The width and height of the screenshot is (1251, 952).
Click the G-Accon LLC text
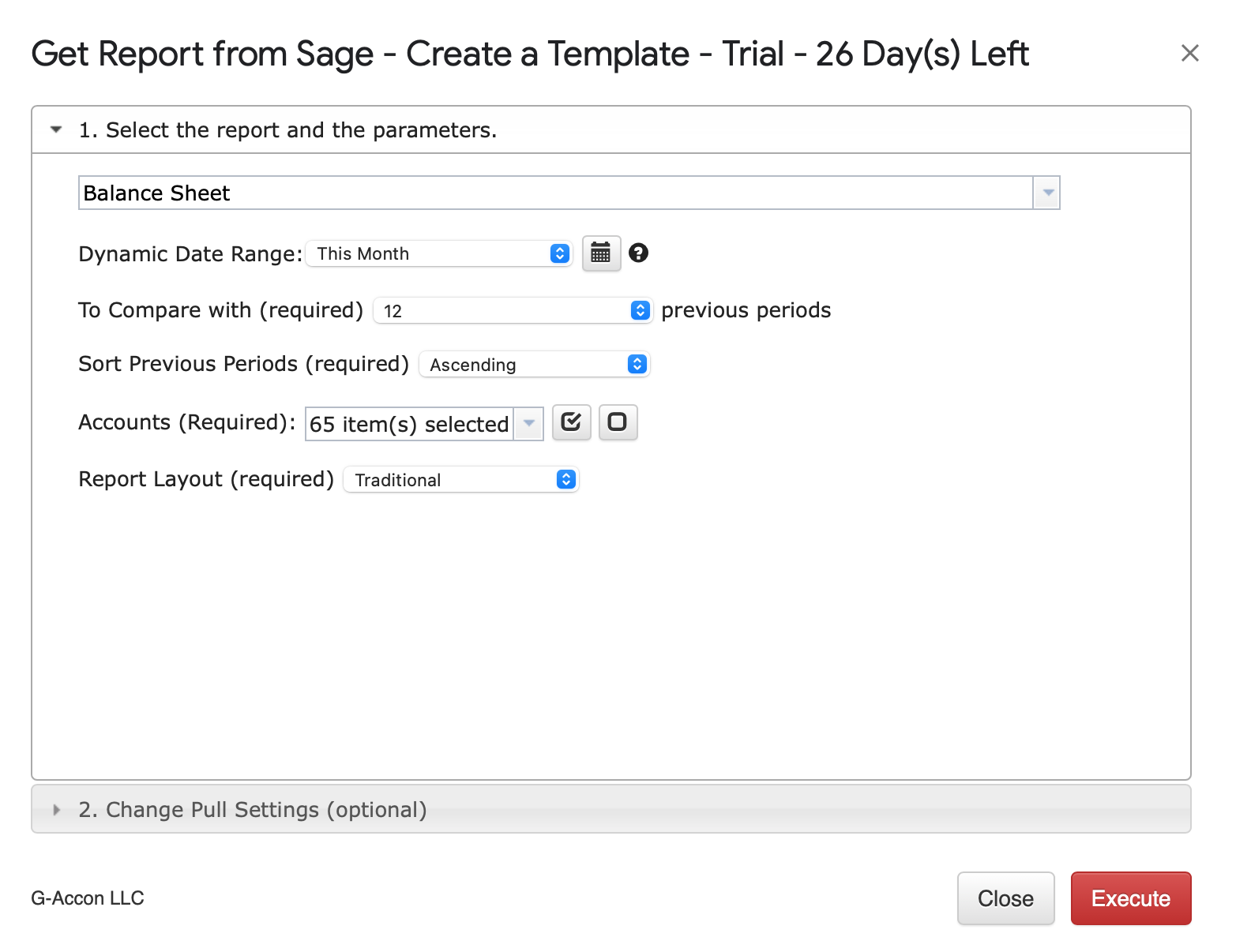pyautogui.click(x=88, y=898)
